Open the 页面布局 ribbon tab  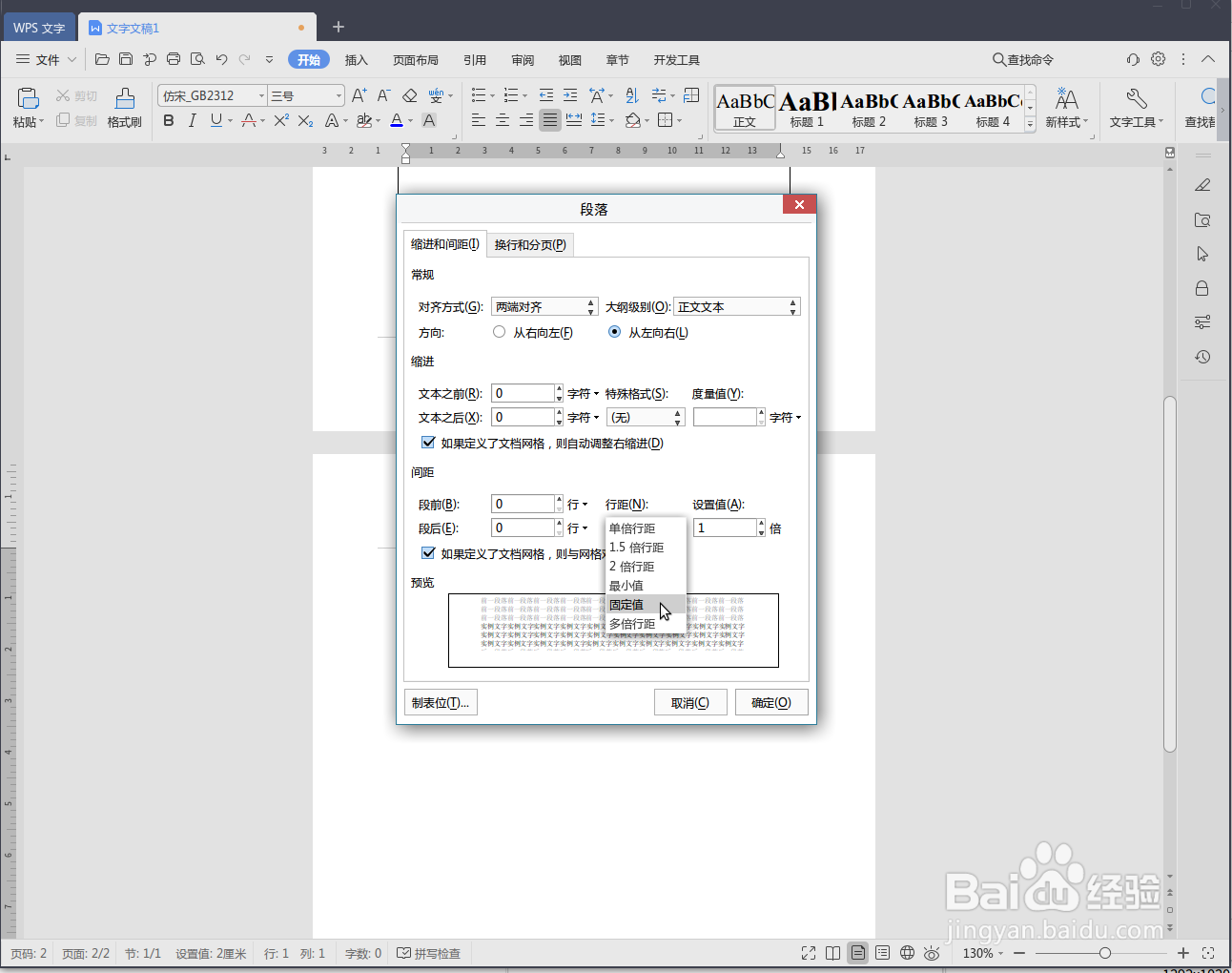coord(416,59)
